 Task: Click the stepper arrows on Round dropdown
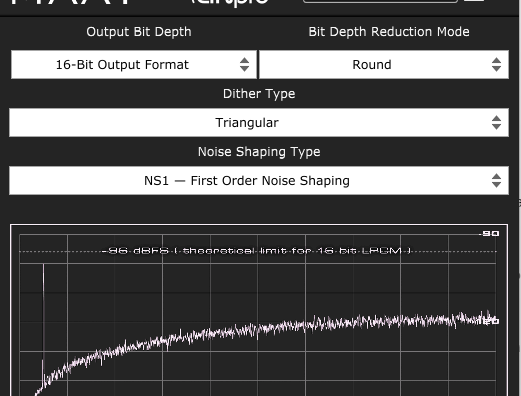(496, 65)
